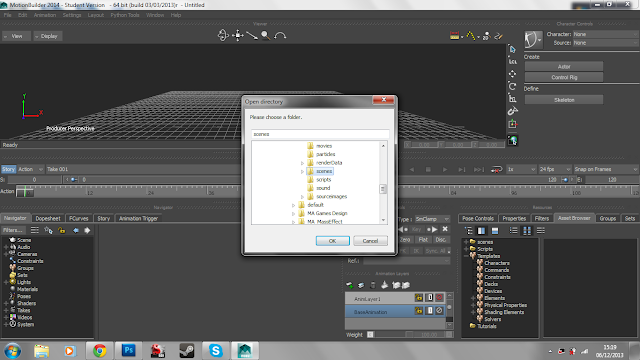Select the translate tool beside the Viewer
The image size is (640, 360).
click(x=513, y=74)
